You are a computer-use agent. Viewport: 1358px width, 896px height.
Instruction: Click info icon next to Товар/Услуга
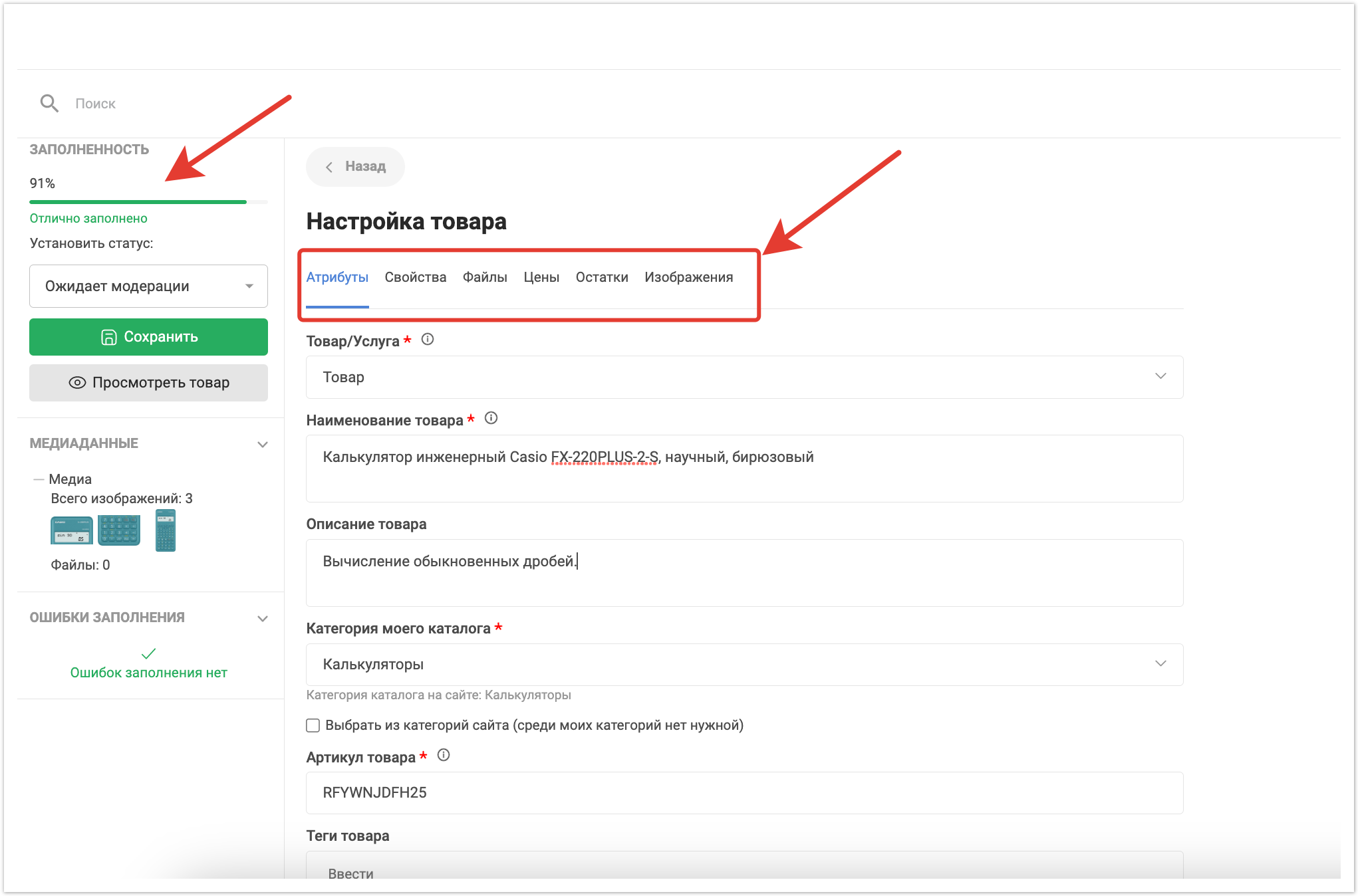click(x=428, y=340)
